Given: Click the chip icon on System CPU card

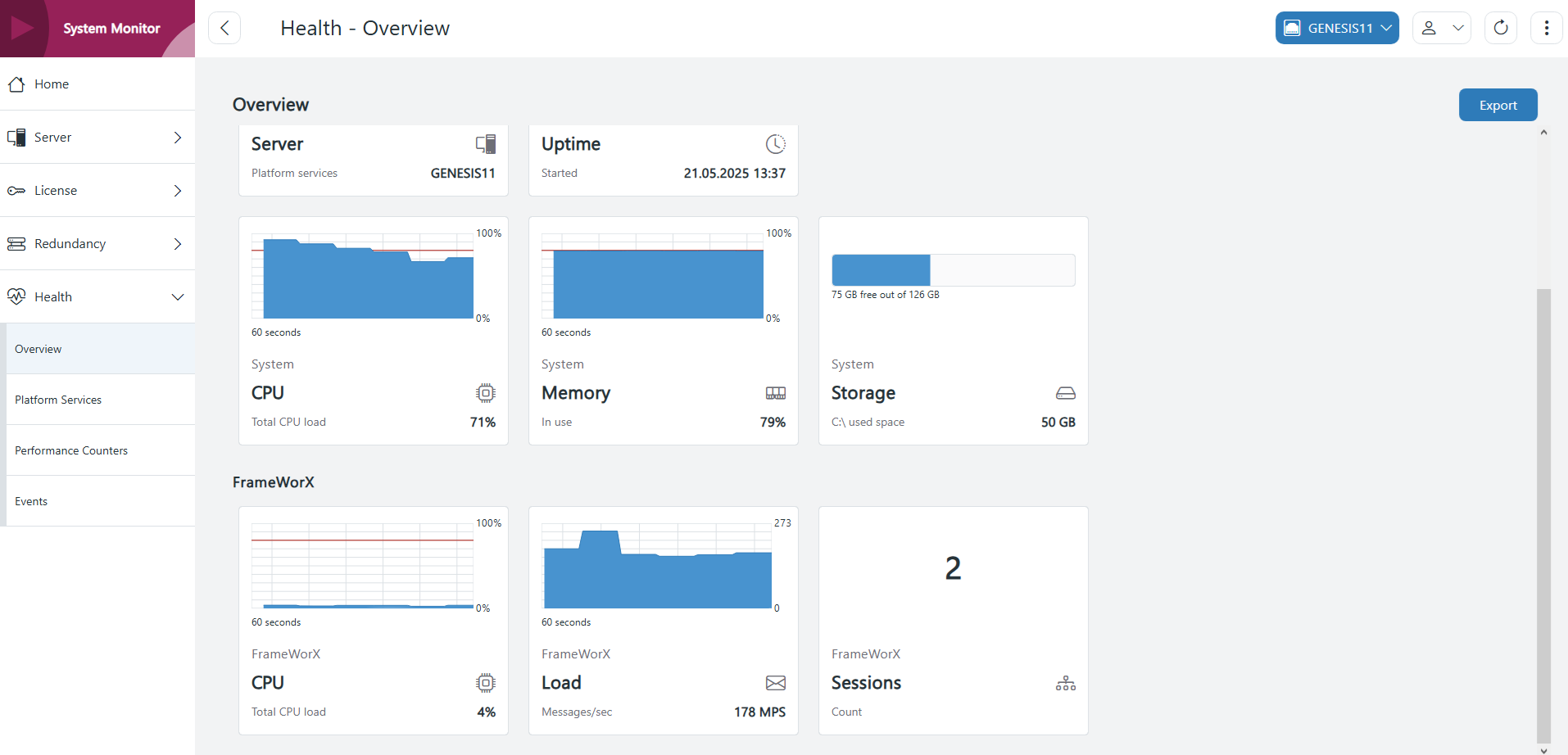Looking at the screenshot, I should [486, 393].
